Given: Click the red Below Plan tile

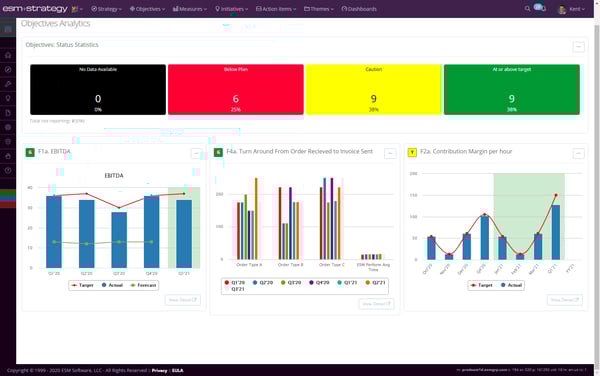Looking at the screenshot, I should 236,90.
